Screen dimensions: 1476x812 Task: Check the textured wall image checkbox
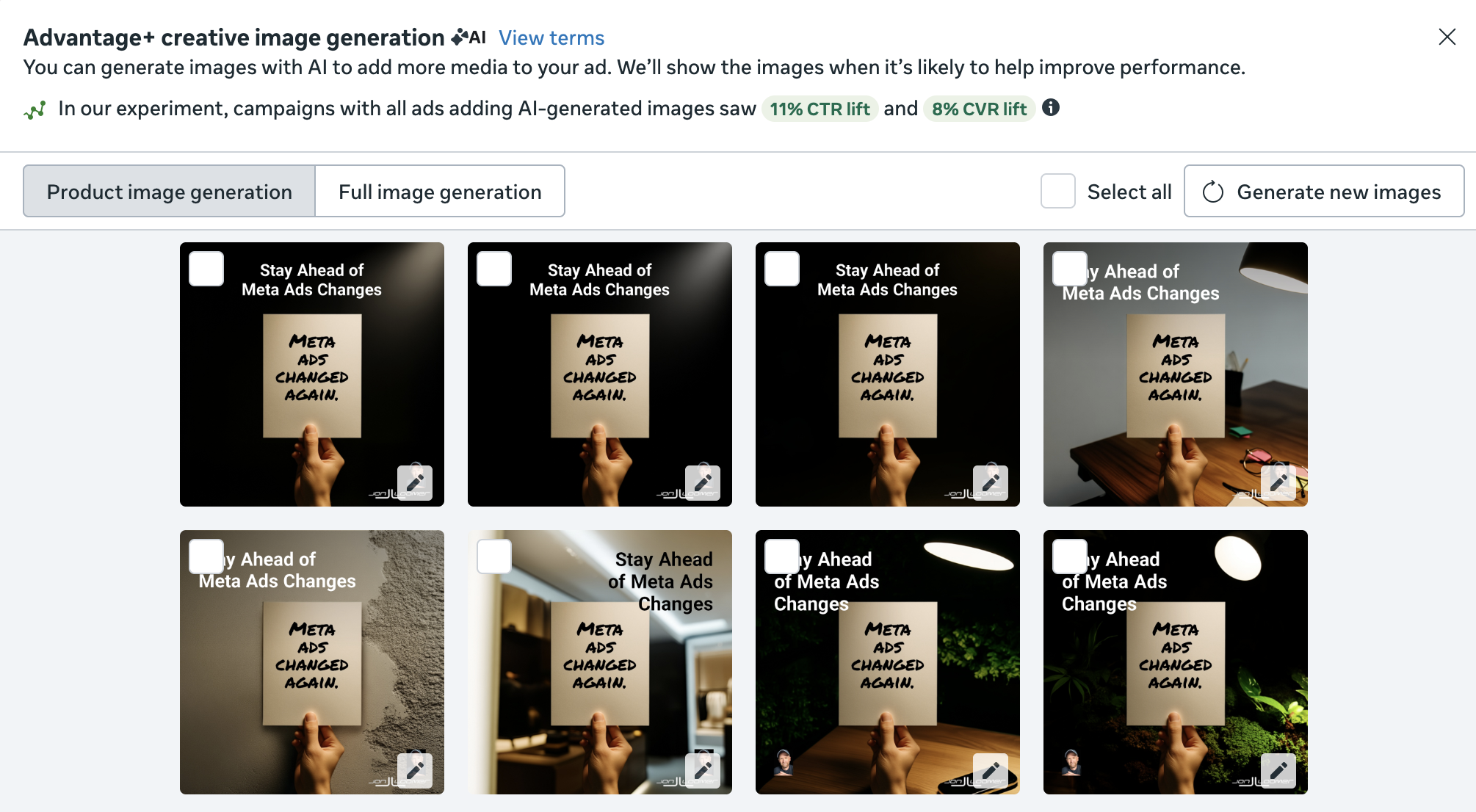(206, 557)
